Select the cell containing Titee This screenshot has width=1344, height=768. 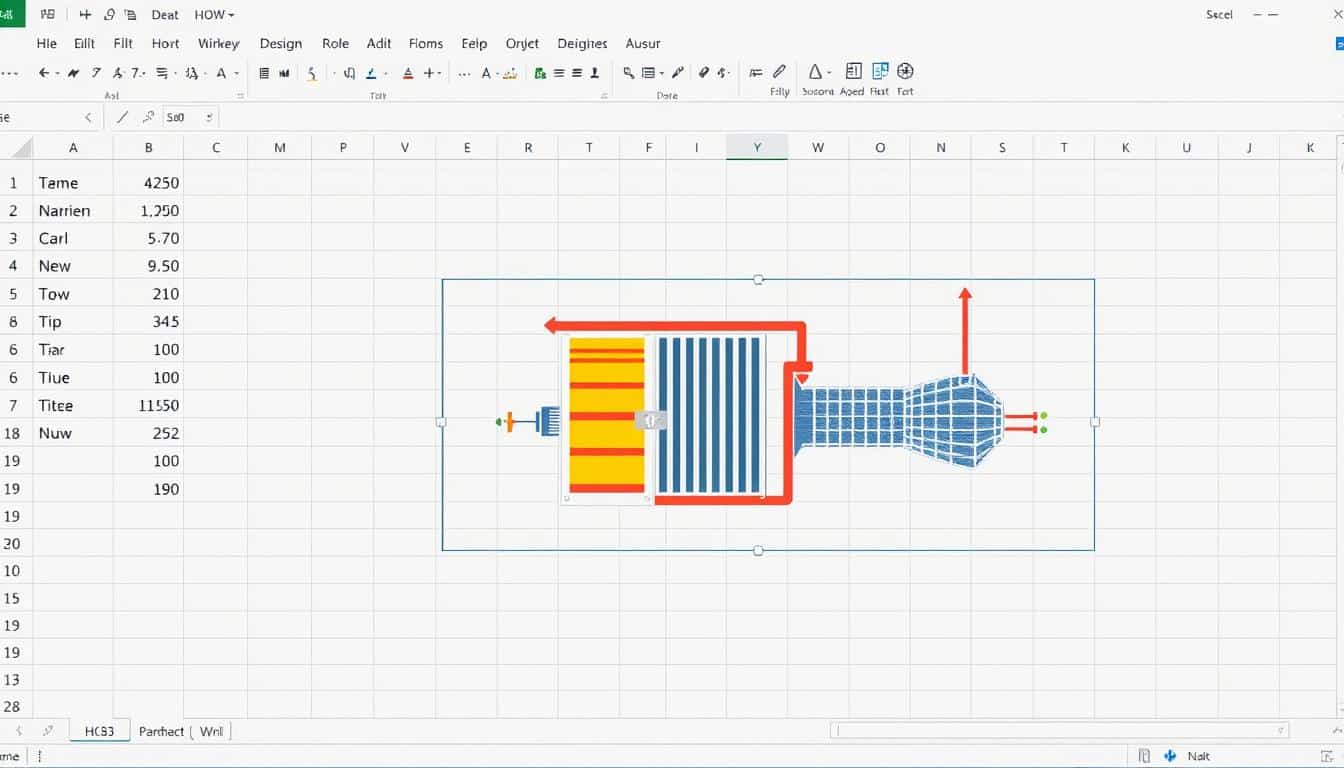click(73, 405)
